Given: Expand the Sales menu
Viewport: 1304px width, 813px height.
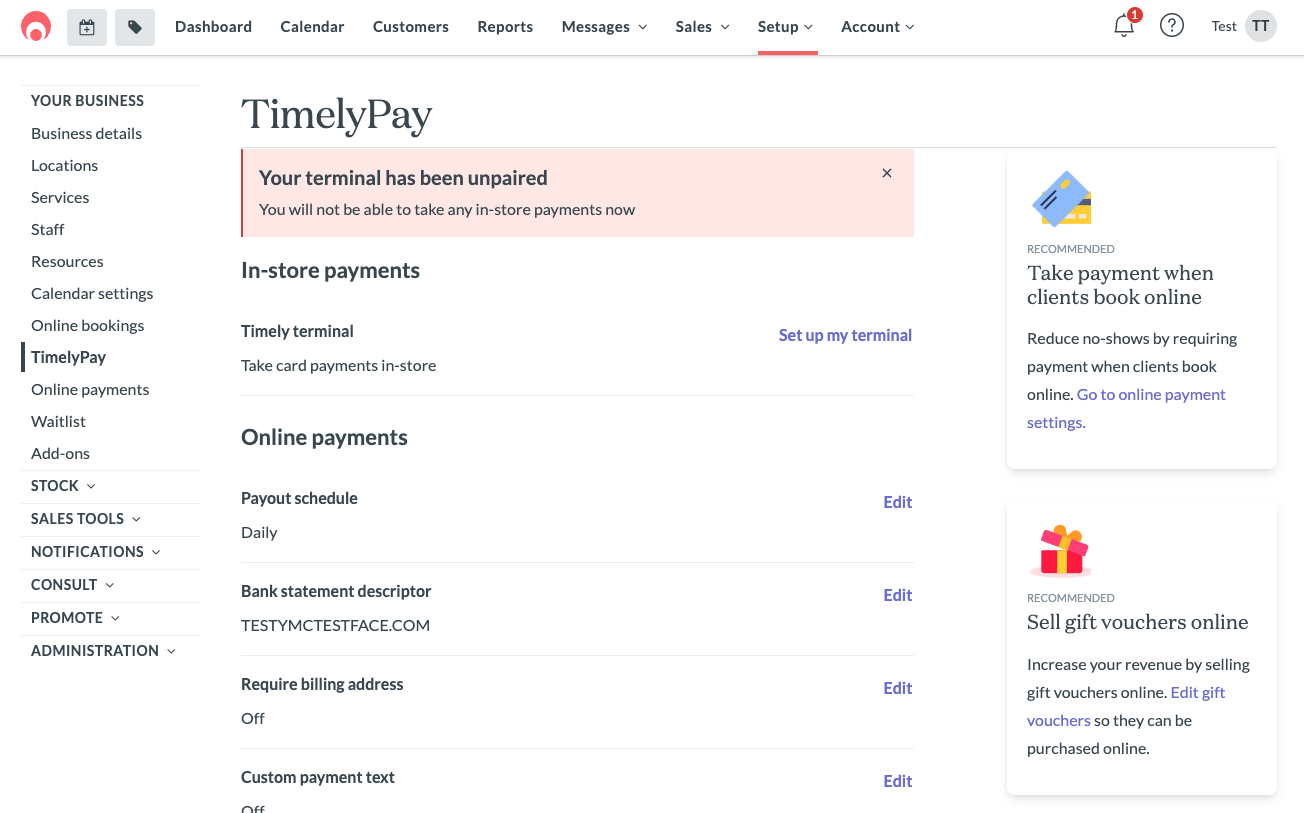Looking at the screenshot, I should (702, 27).
